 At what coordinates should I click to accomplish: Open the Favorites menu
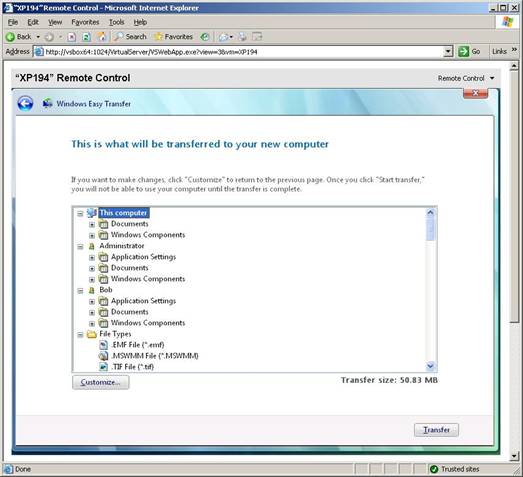pos(85,22)
